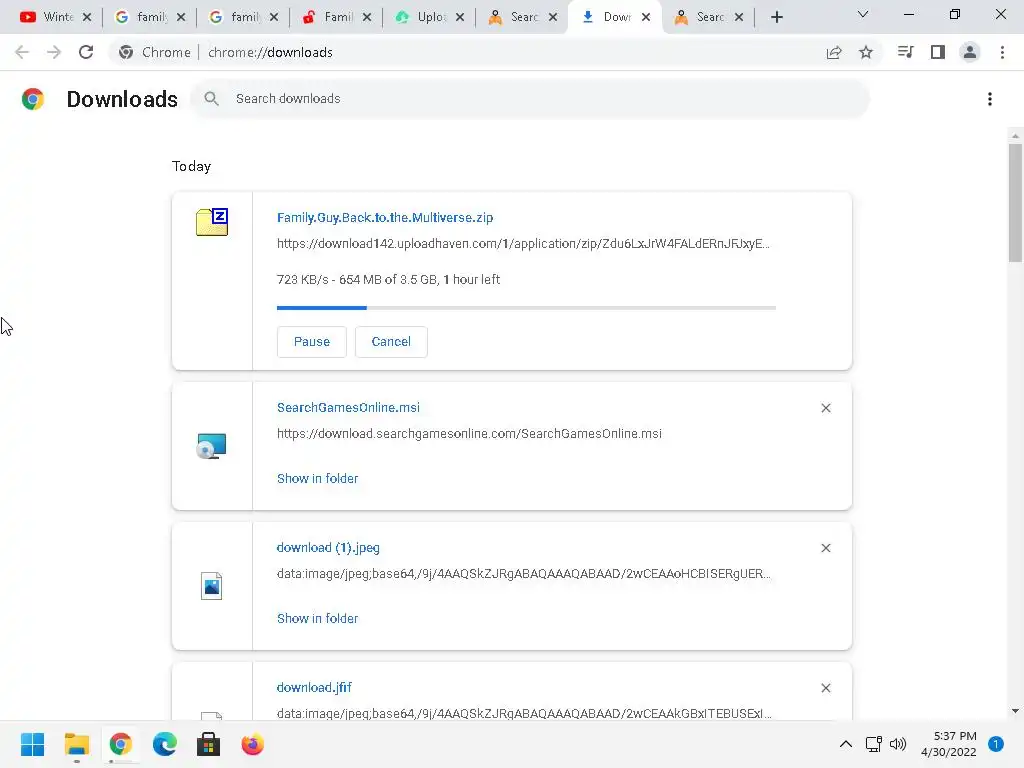Viewport: 1024px width, 768px height.
Task: Show SearchGamesOnline.msi in folder
Action: pyautogui.click(x=317, y=478)
